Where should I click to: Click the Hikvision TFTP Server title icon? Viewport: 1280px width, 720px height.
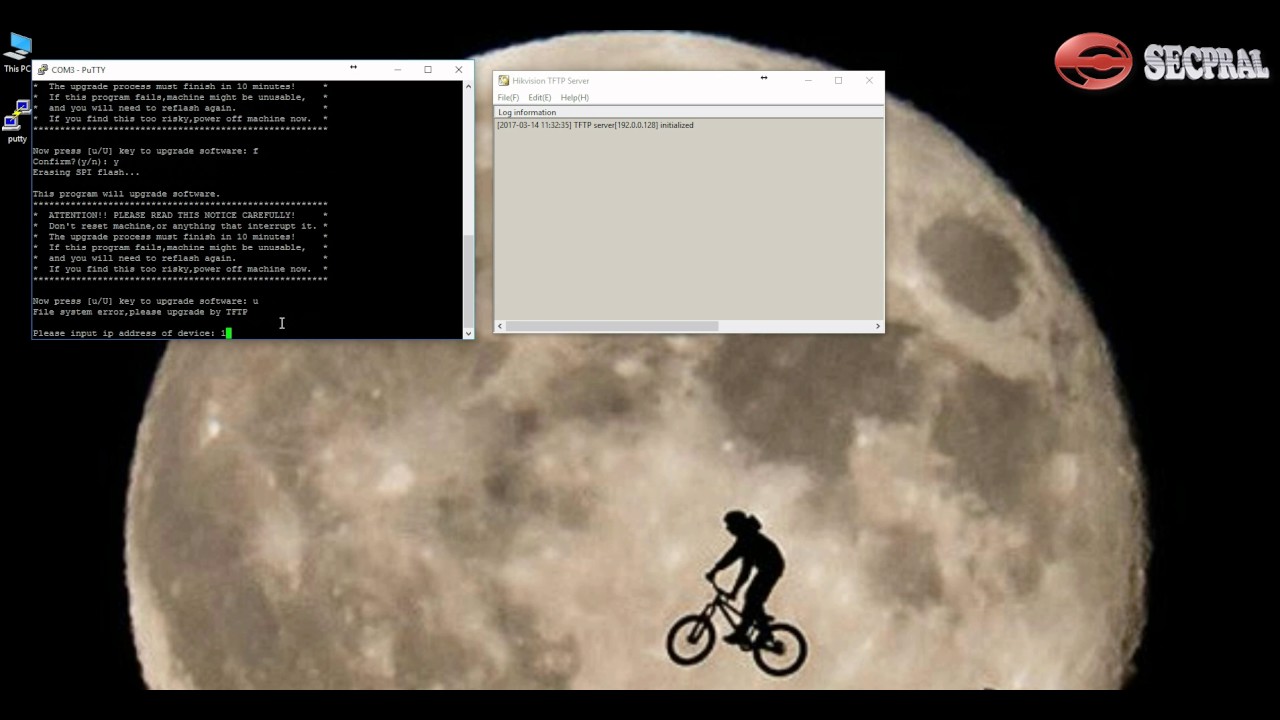tap(504, 81)
